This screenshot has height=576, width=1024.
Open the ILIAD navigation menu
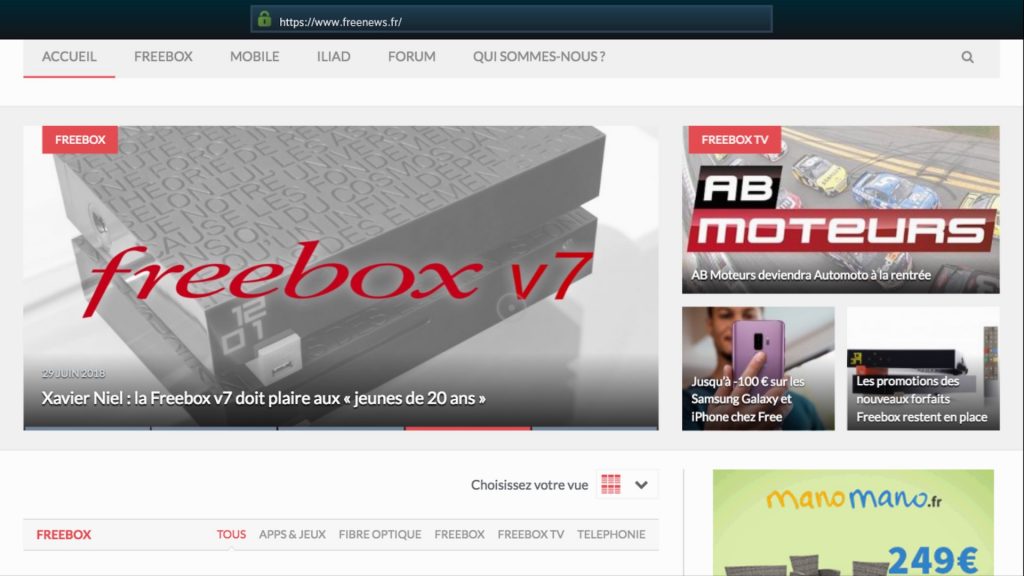pyautogui.click(x=334, y=57)
